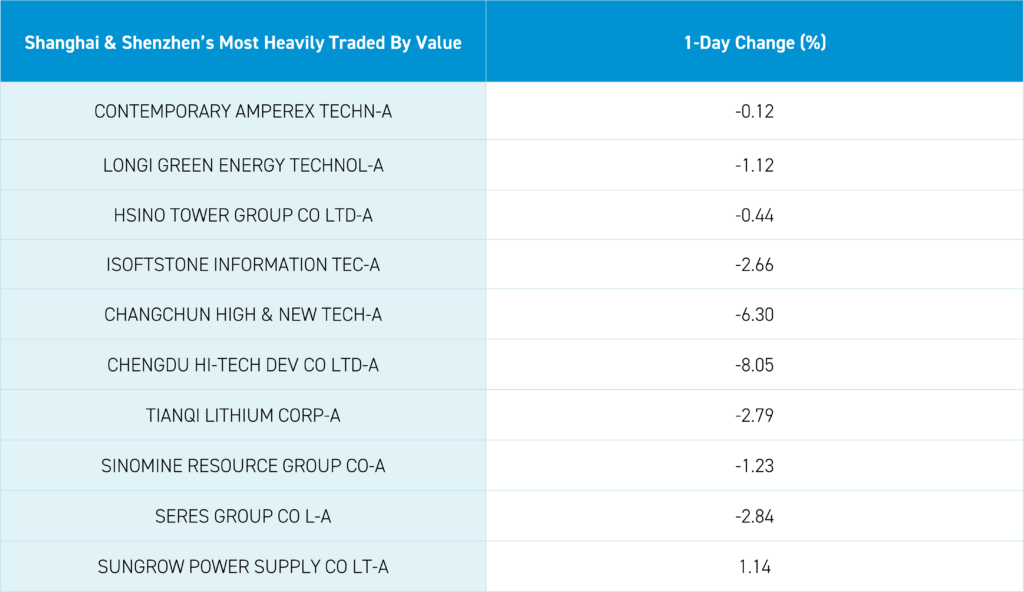Click CHANGCHUN HIGH & NEW TECH-A cell
The height and width of the screenshot is (592, 1024).
(243, 315)
